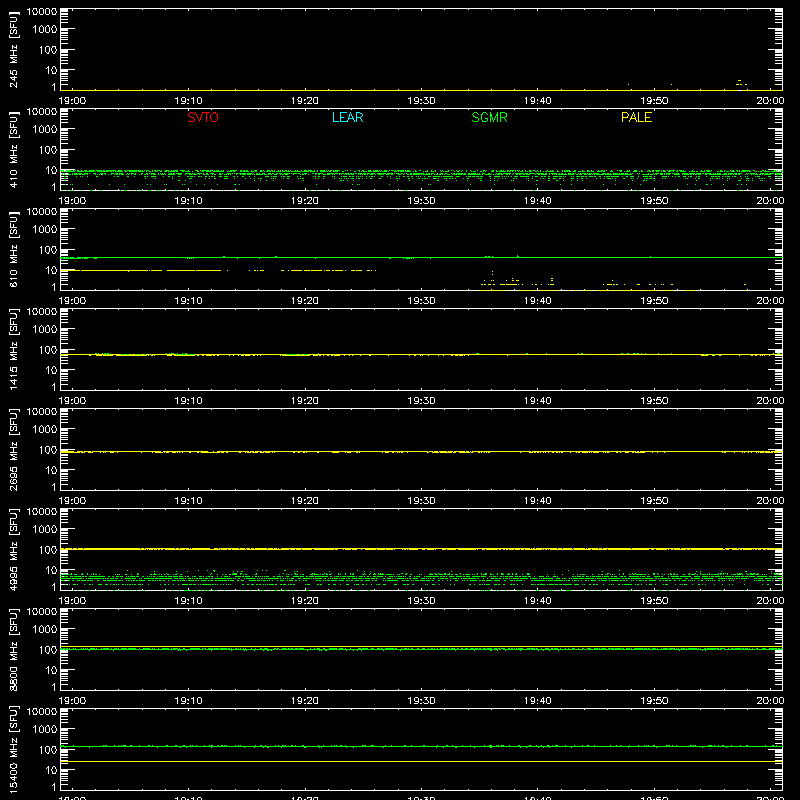Click yellow PALE trace in 15400 MHz panel
Screen dimensions: 800x800
click(x=421, y=762)
